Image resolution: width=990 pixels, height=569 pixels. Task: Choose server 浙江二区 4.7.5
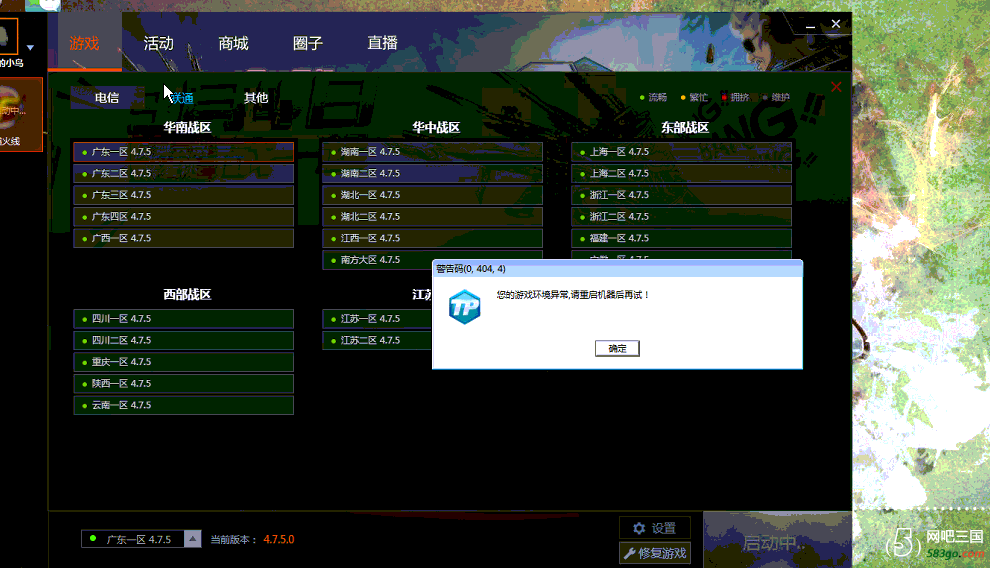tap(681, 217)
